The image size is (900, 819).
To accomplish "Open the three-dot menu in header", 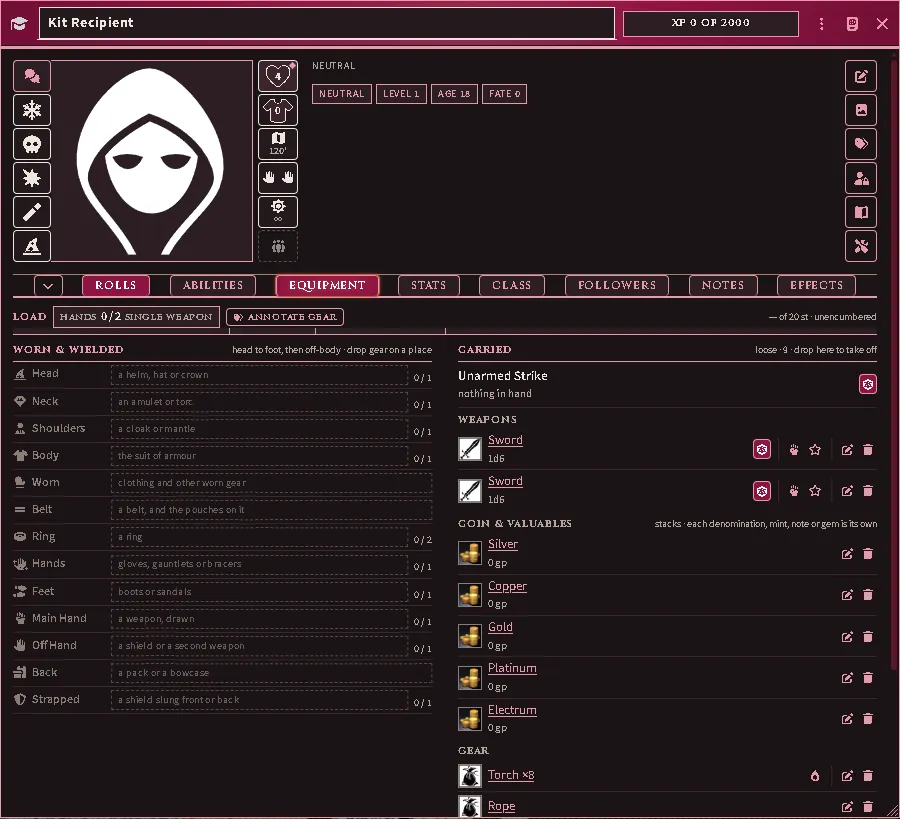I will pos(821,24).
